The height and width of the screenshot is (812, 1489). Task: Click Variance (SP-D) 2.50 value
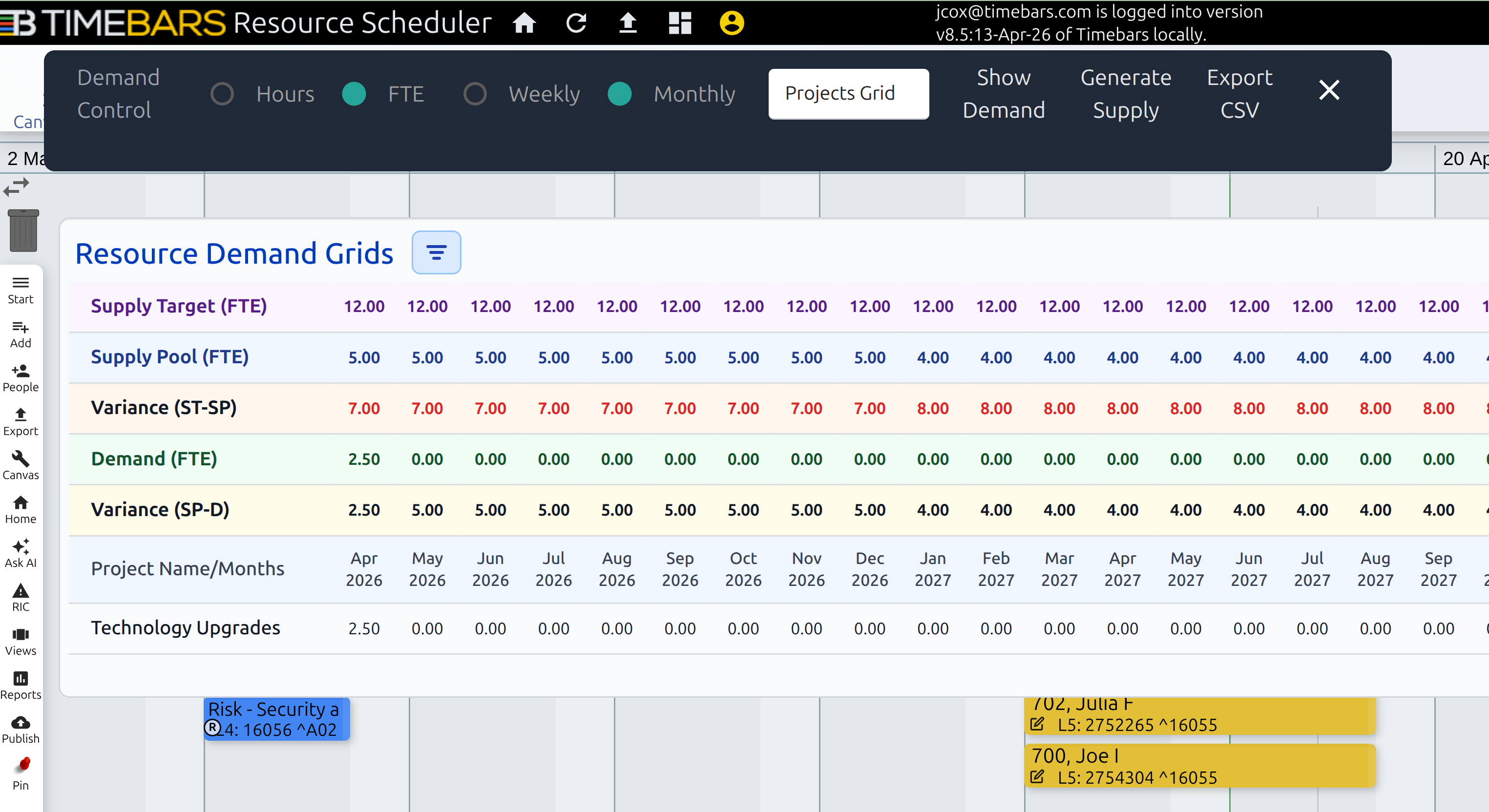(364, 510)
